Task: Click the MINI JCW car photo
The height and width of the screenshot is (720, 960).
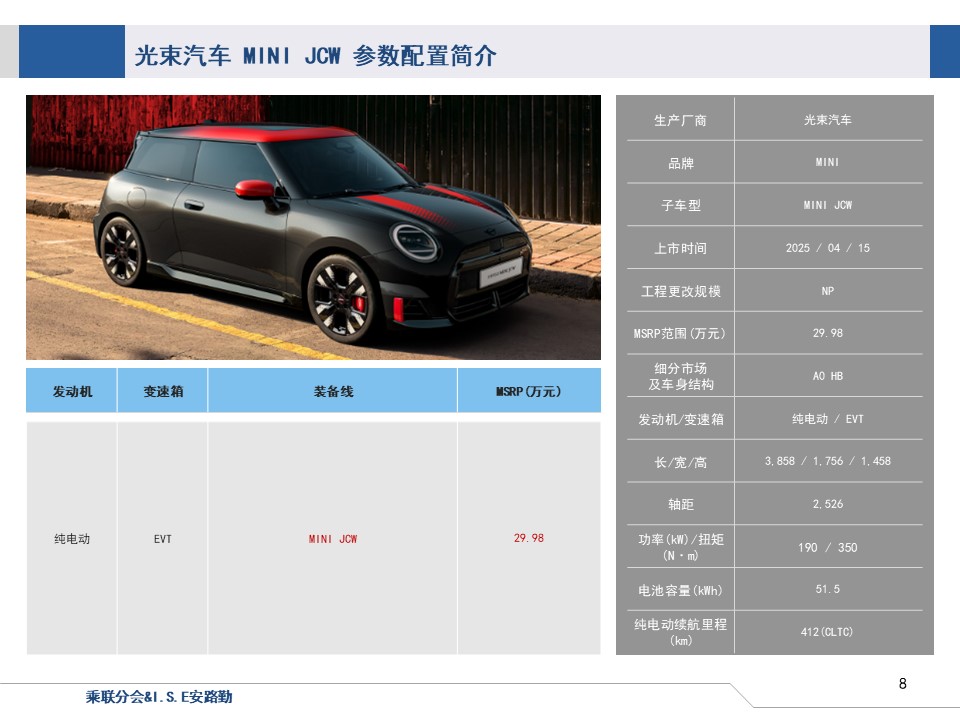Action: (x=313, y=227)
